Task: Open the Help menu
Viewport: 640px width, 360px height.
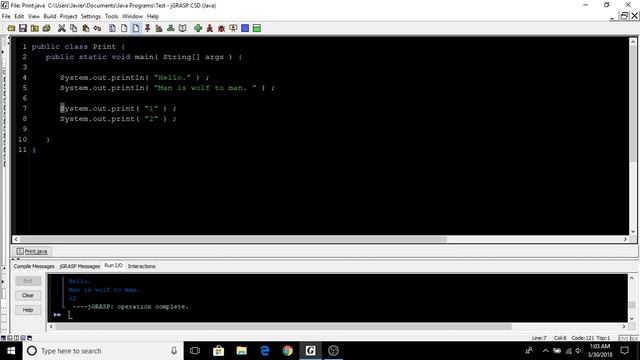Action: (153, 16)
